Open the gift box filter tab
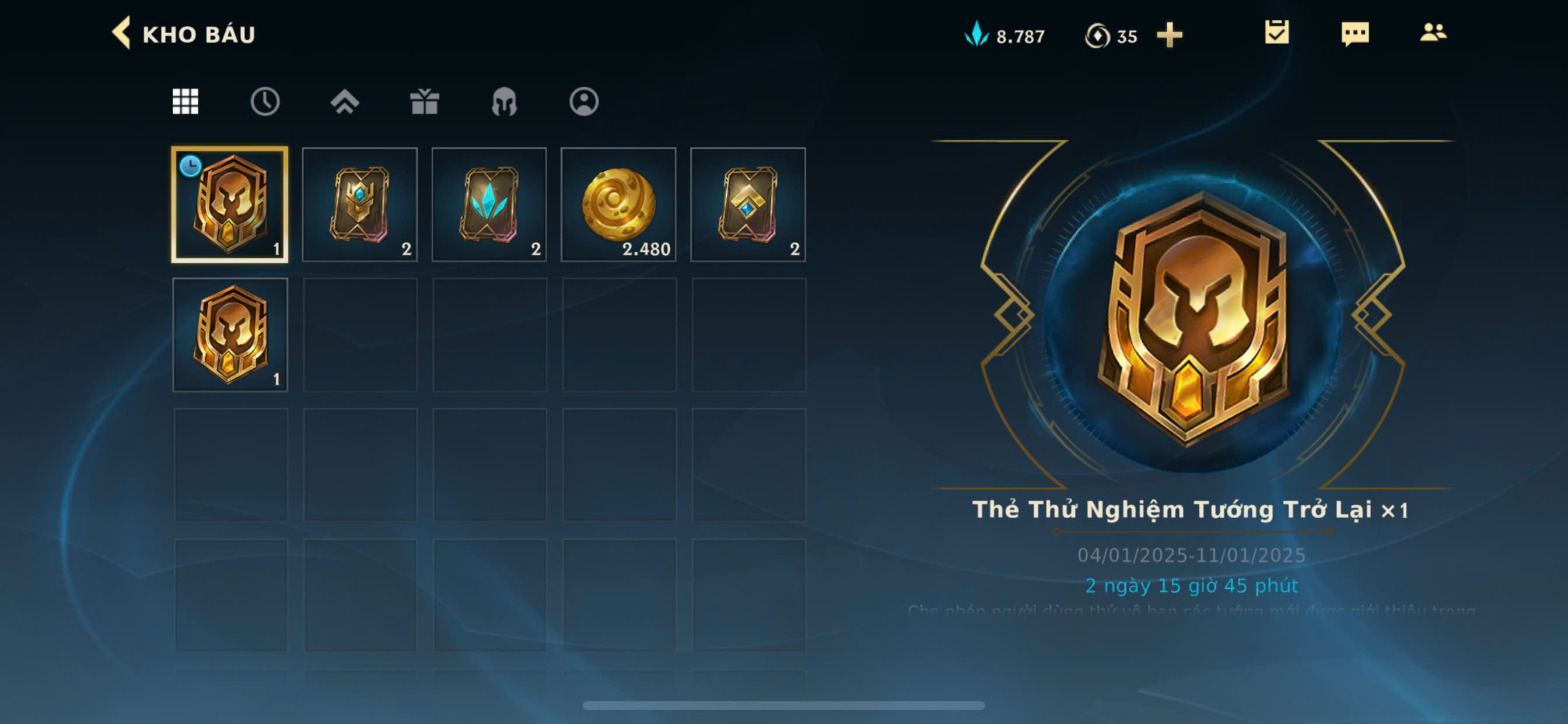 424,101
